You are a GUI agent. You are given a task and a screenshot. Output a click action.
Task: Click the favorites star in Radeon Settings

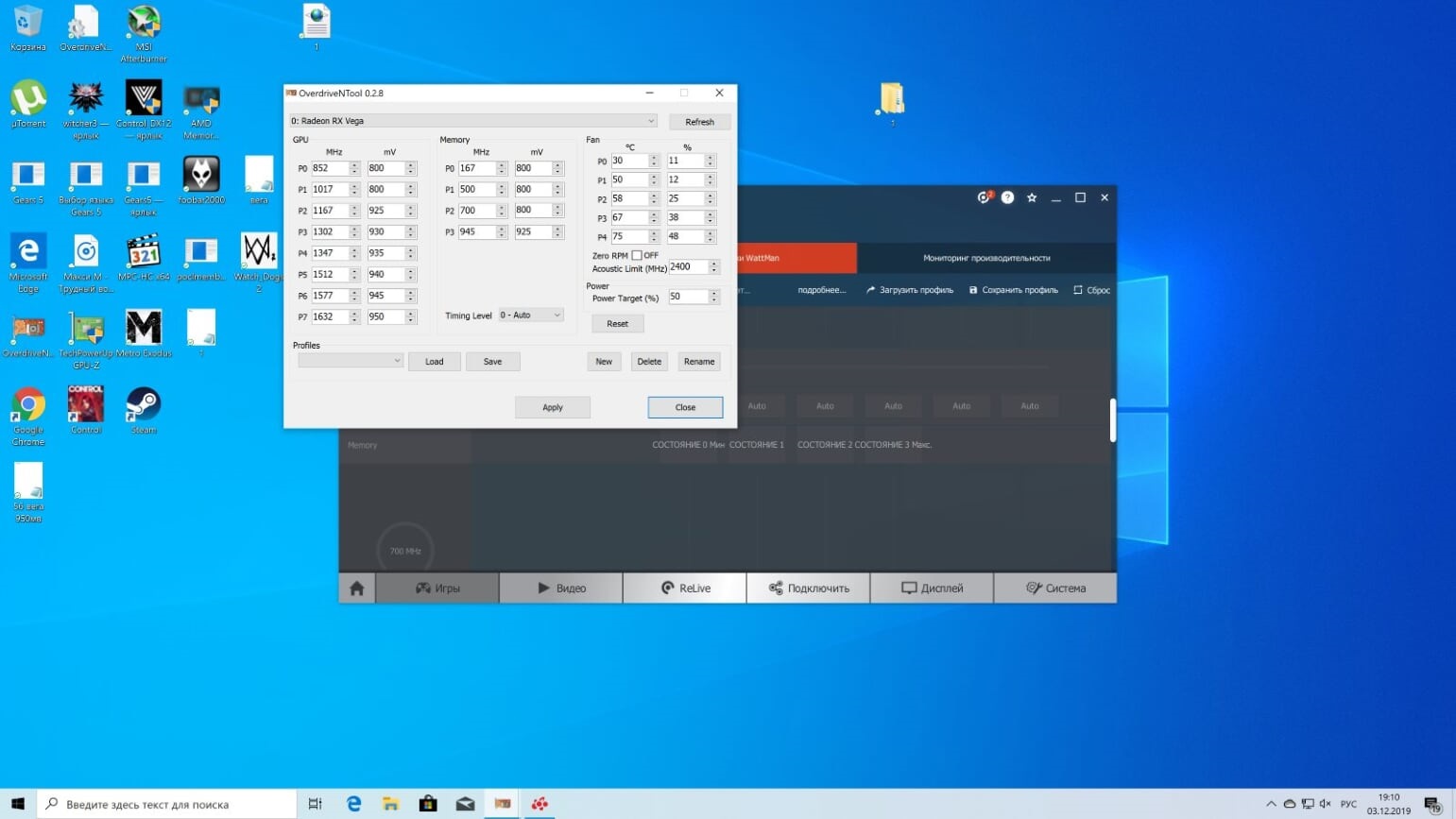(1032, 197)
